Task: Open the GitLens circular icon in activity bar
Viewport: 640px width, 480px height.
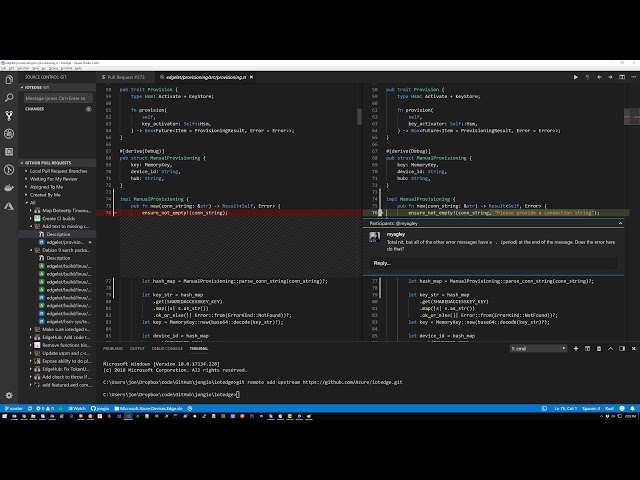Action: tap(9, 169)
